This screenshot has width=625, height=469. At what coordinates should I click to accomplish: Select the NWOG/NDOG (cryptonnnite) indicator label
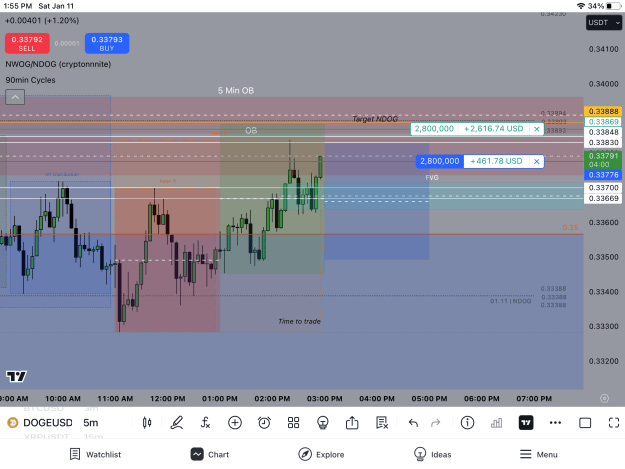point(58,64)
